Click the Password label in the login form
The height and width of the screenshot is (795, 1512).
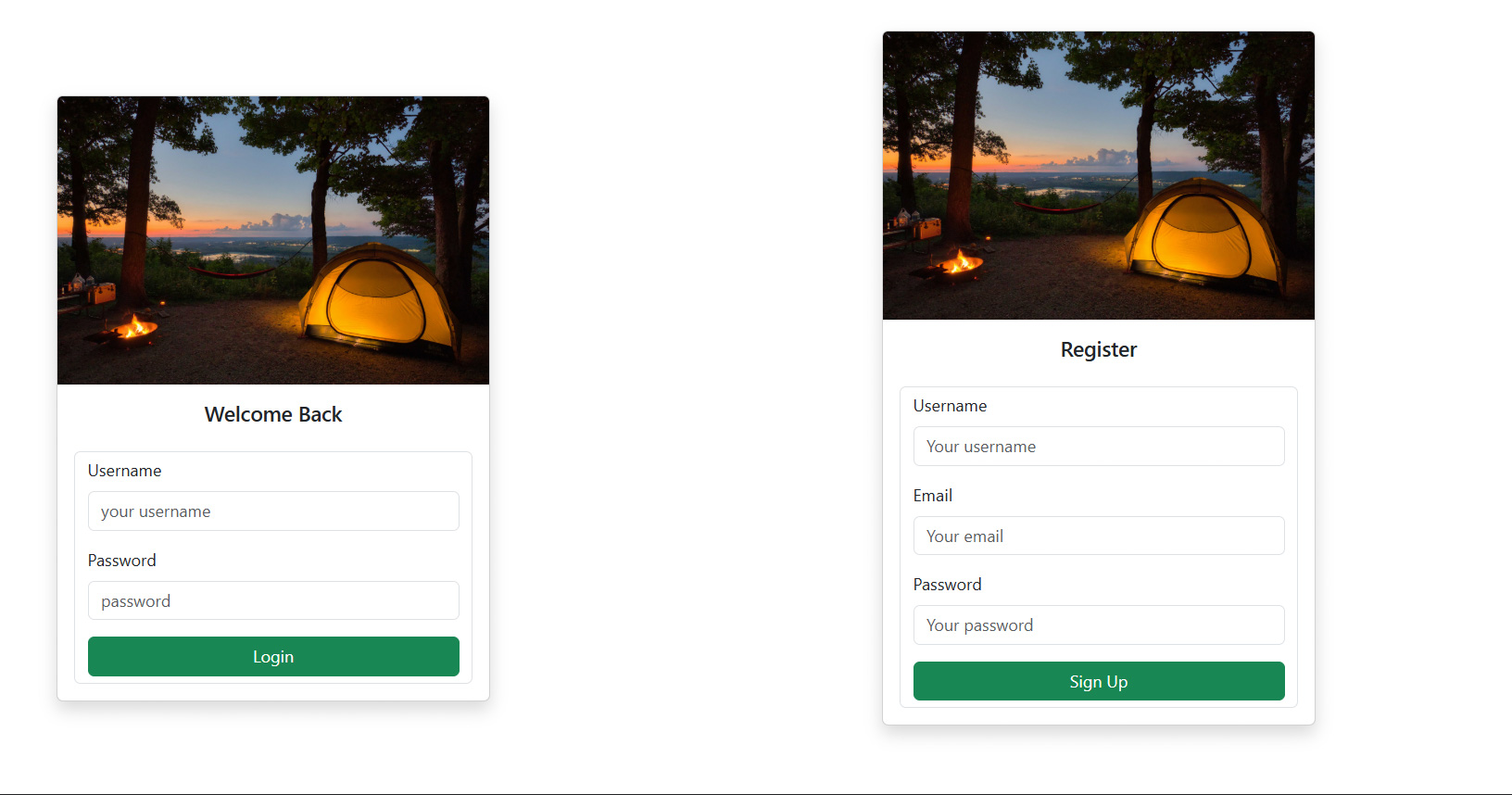point(121,561)
